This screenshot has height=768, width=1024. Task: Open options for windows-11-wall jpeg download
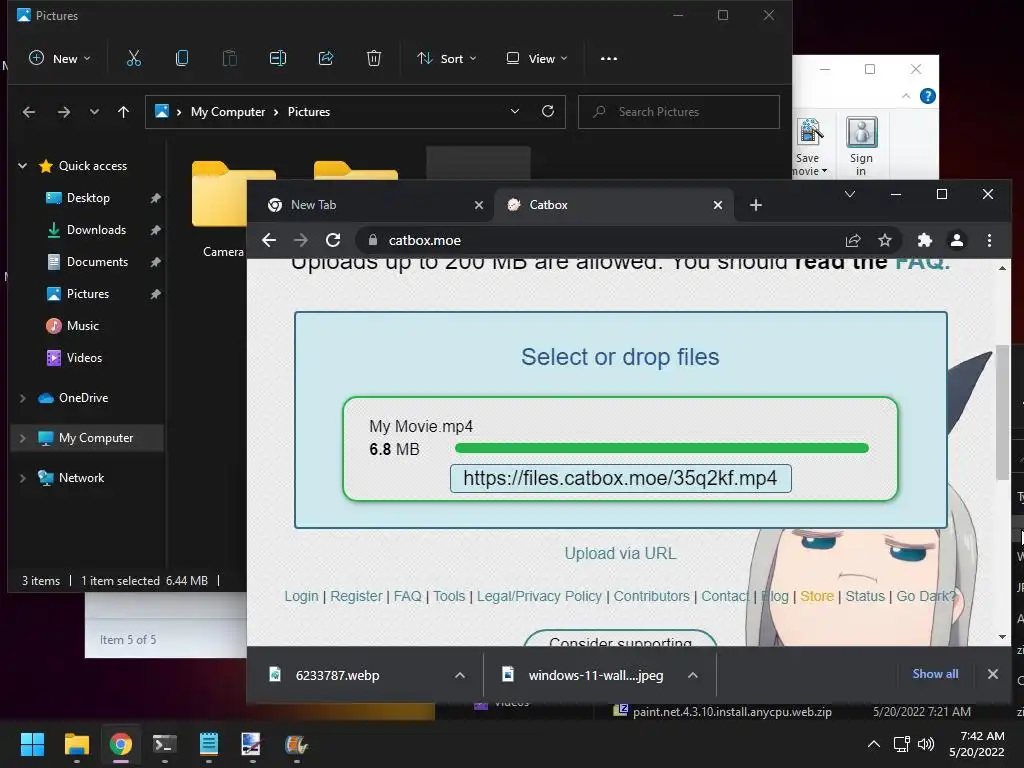(x=693, y=675)
